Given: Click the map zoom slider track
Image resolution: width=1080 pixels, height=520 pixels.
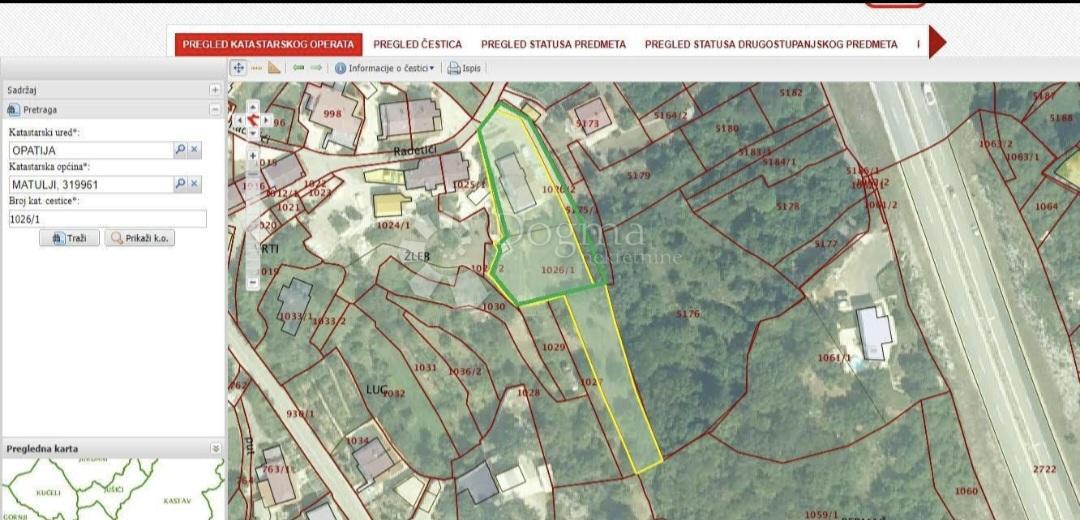Looking at the screenshot, I should tap(253, 219).
